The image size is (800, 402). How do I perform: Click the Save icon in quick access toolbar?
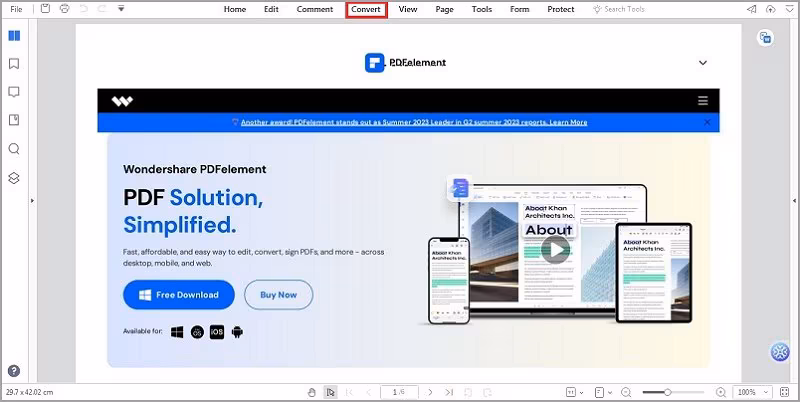click(45, 8)
